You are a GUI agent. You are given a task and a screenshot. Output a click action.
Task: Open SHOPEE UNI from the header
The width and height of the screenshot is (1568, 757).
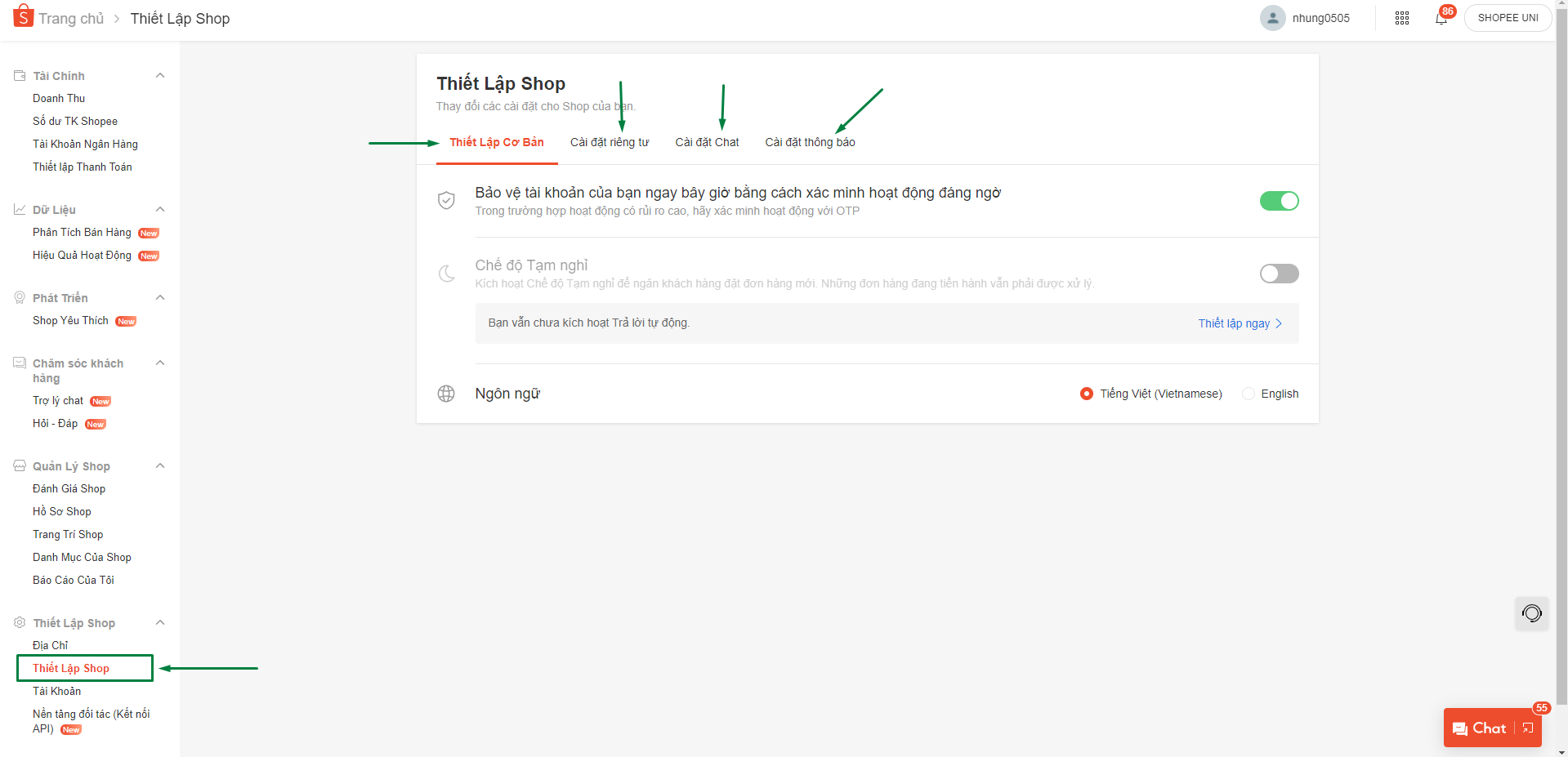[x=1507, y=17]
